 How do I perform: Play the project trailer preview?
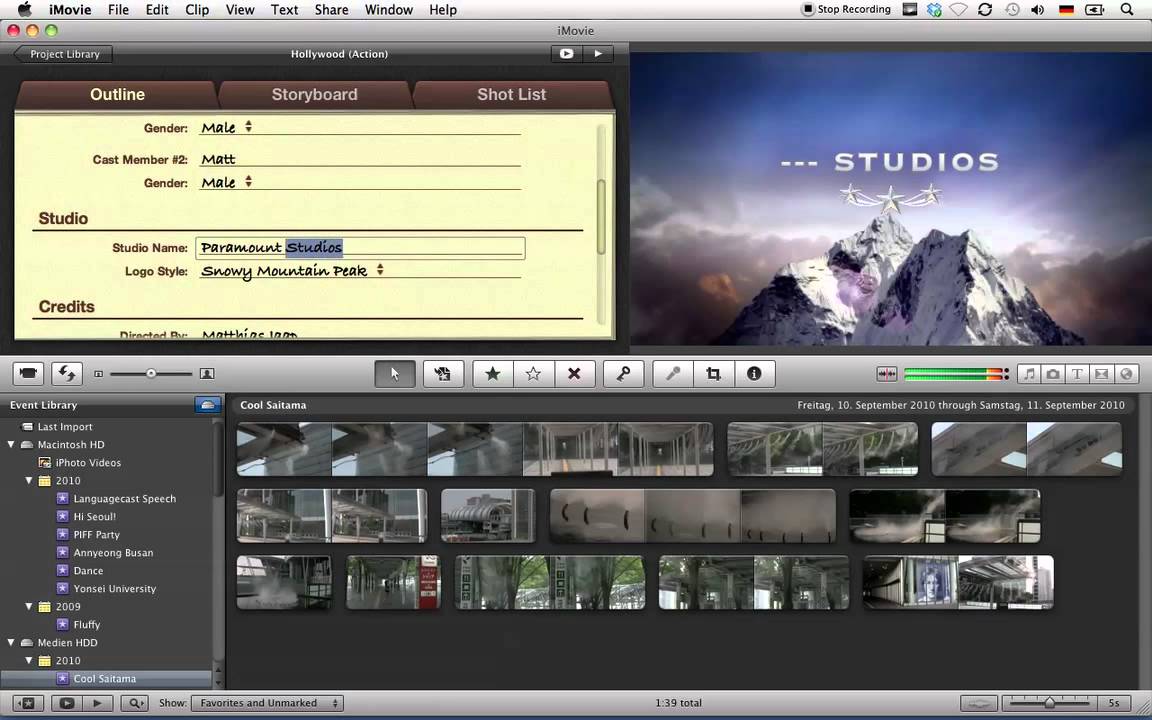[x=598, y=54]
